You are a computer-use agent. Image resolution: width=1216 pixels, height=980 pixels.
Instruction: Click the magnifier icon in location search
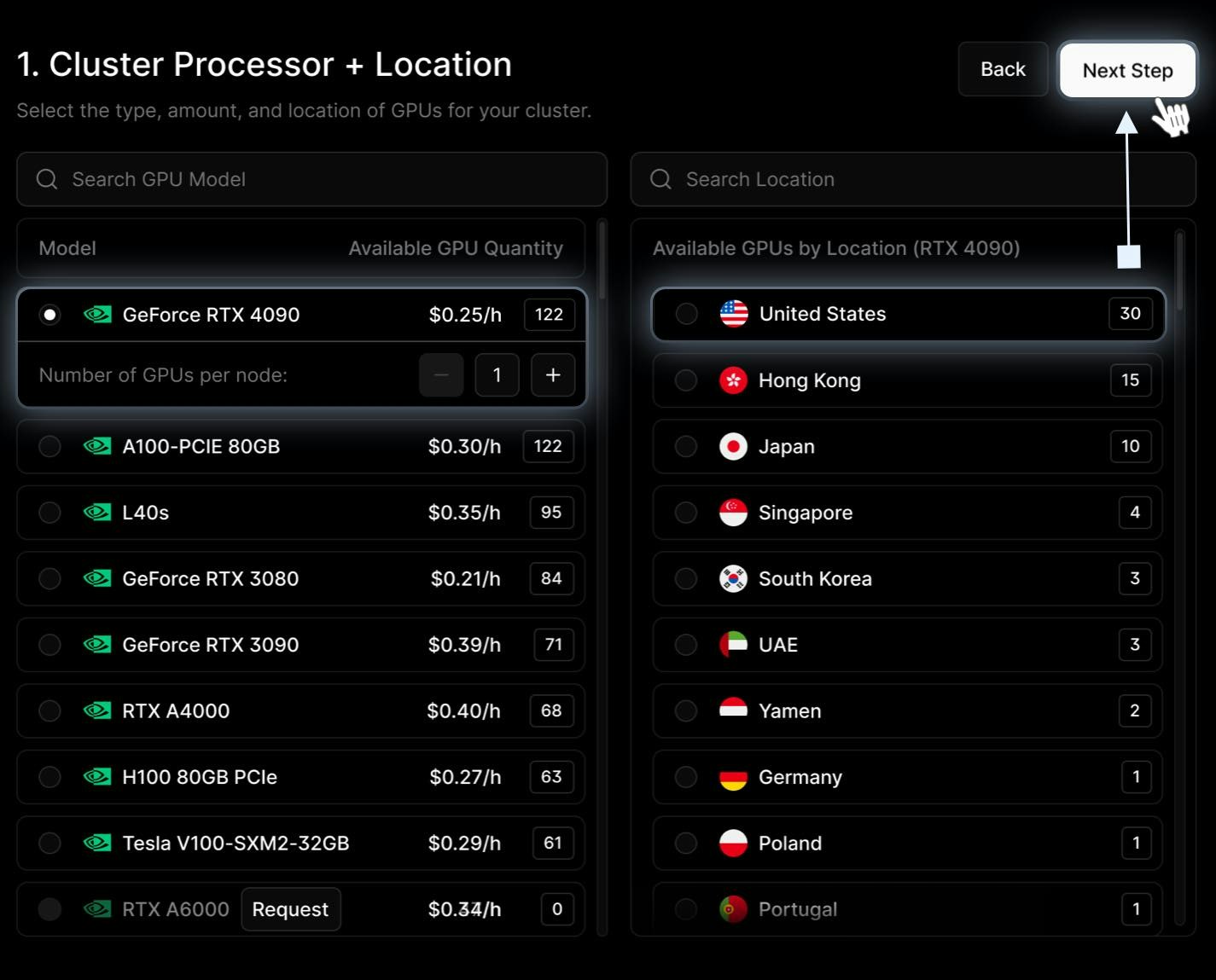[x=660, y=179]
